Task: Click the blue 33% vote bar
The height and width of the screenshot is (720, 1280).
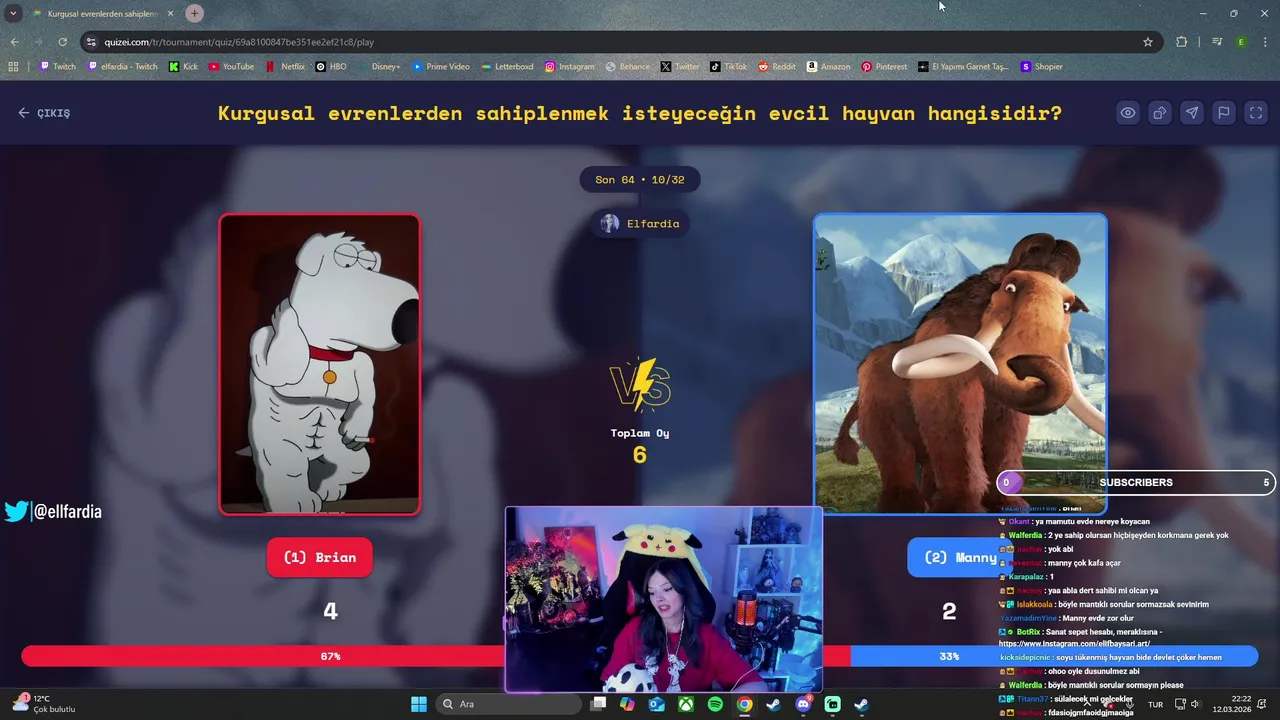Action: pos(1054,656)
